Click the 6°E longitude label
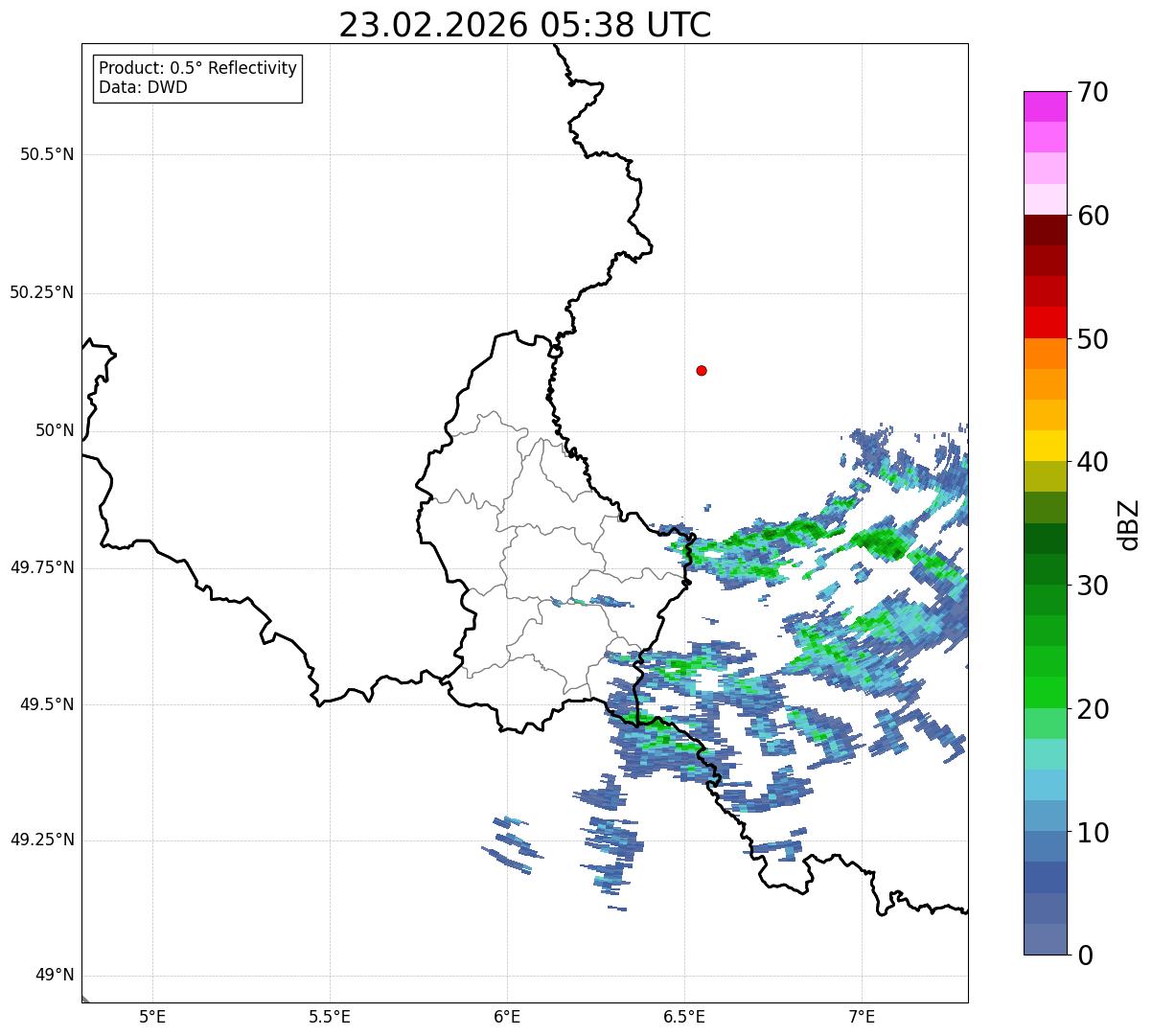Image resolution: width=1152 pixels, height=1036 pixels. click(507, 1016)
